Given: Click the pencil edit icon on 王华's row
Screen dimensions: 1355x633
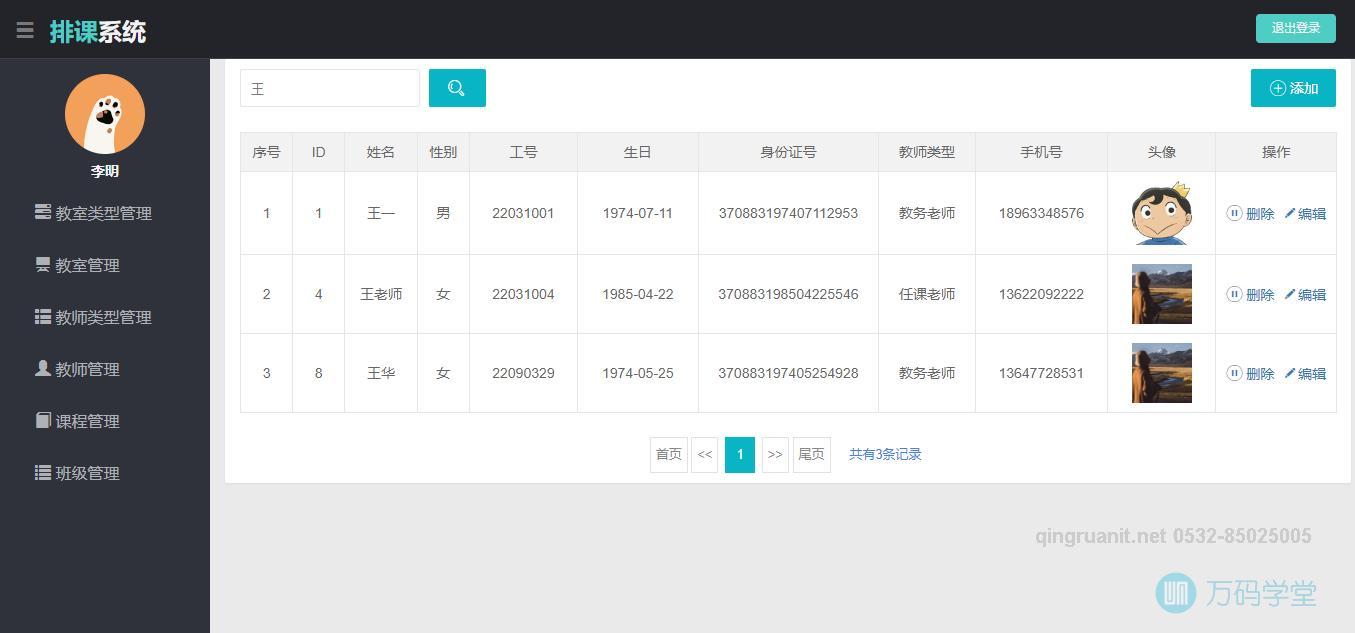Looking at the screenshot, I should click(1293, 373).
